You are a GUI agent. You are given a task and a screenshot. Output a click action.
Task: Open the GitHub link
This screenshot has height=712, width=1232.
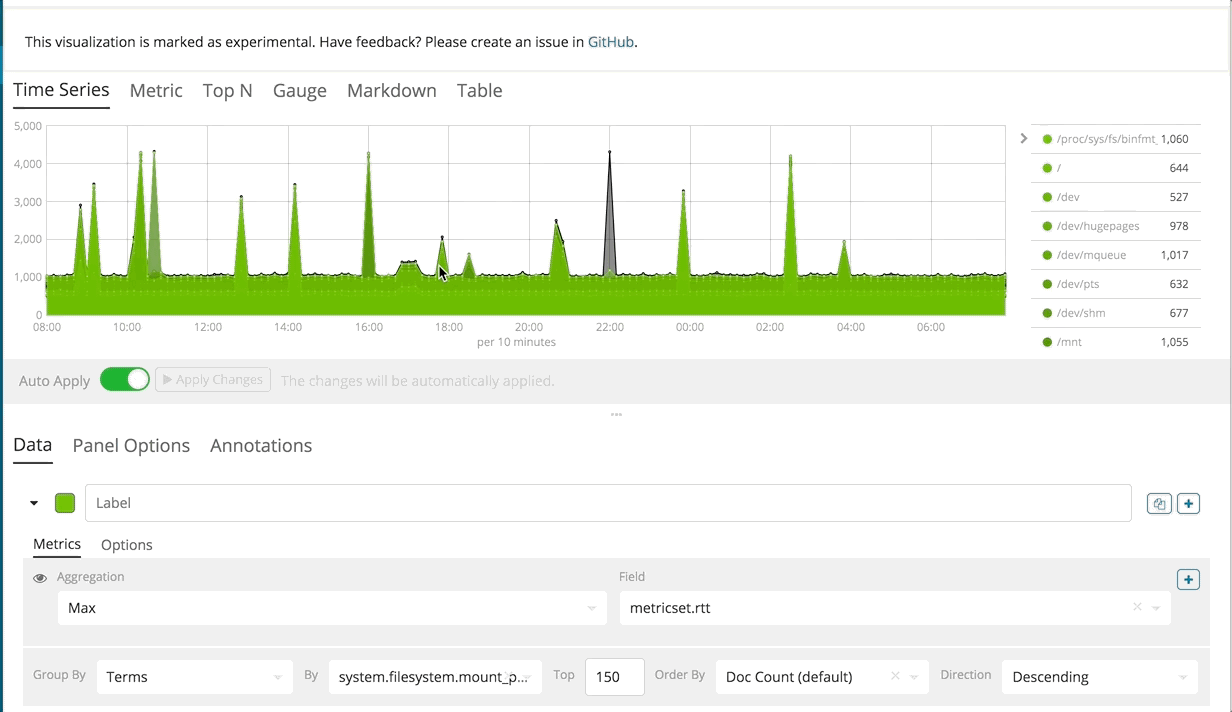610,42
